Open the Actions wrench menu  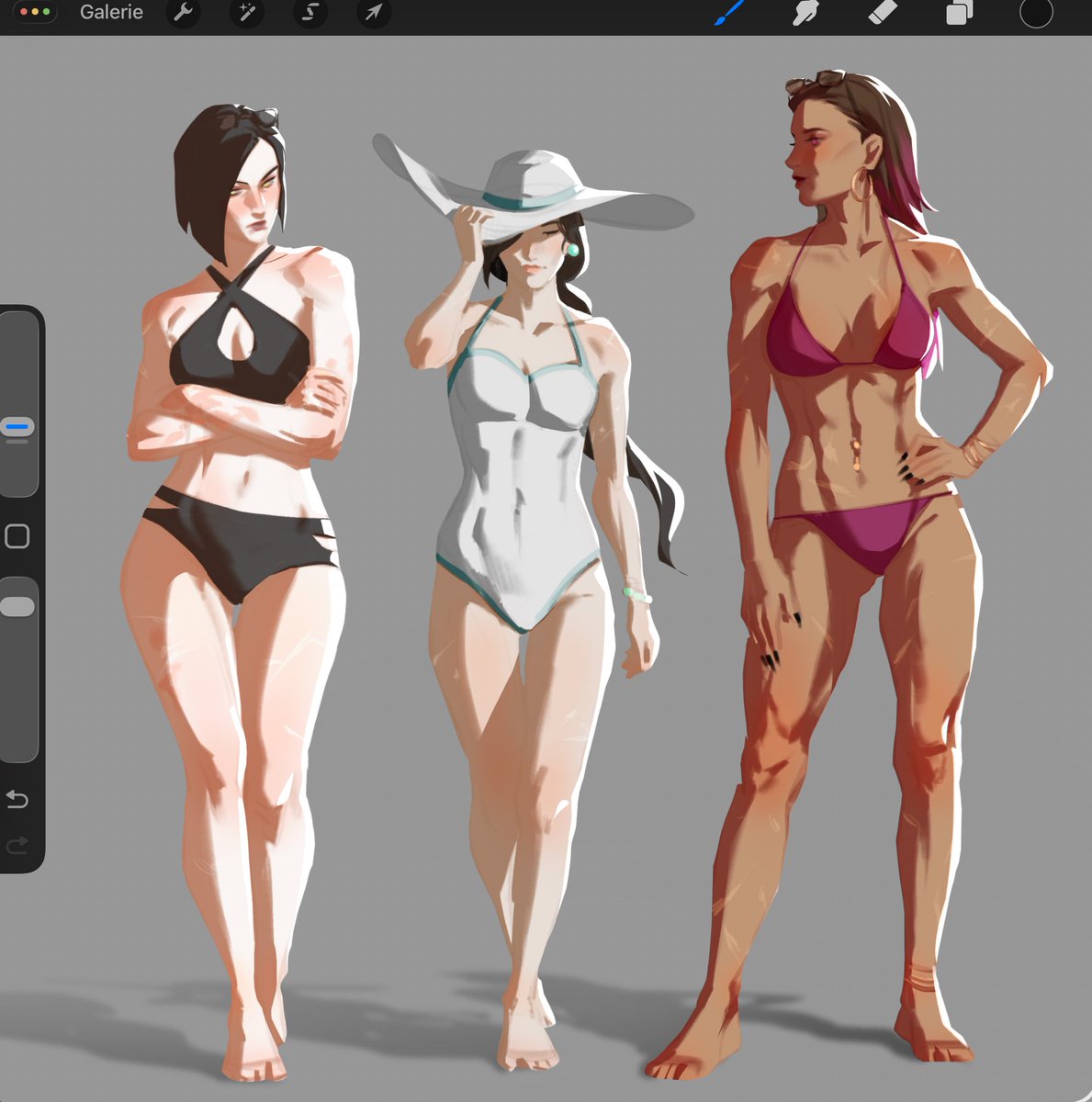coord(183,13)
